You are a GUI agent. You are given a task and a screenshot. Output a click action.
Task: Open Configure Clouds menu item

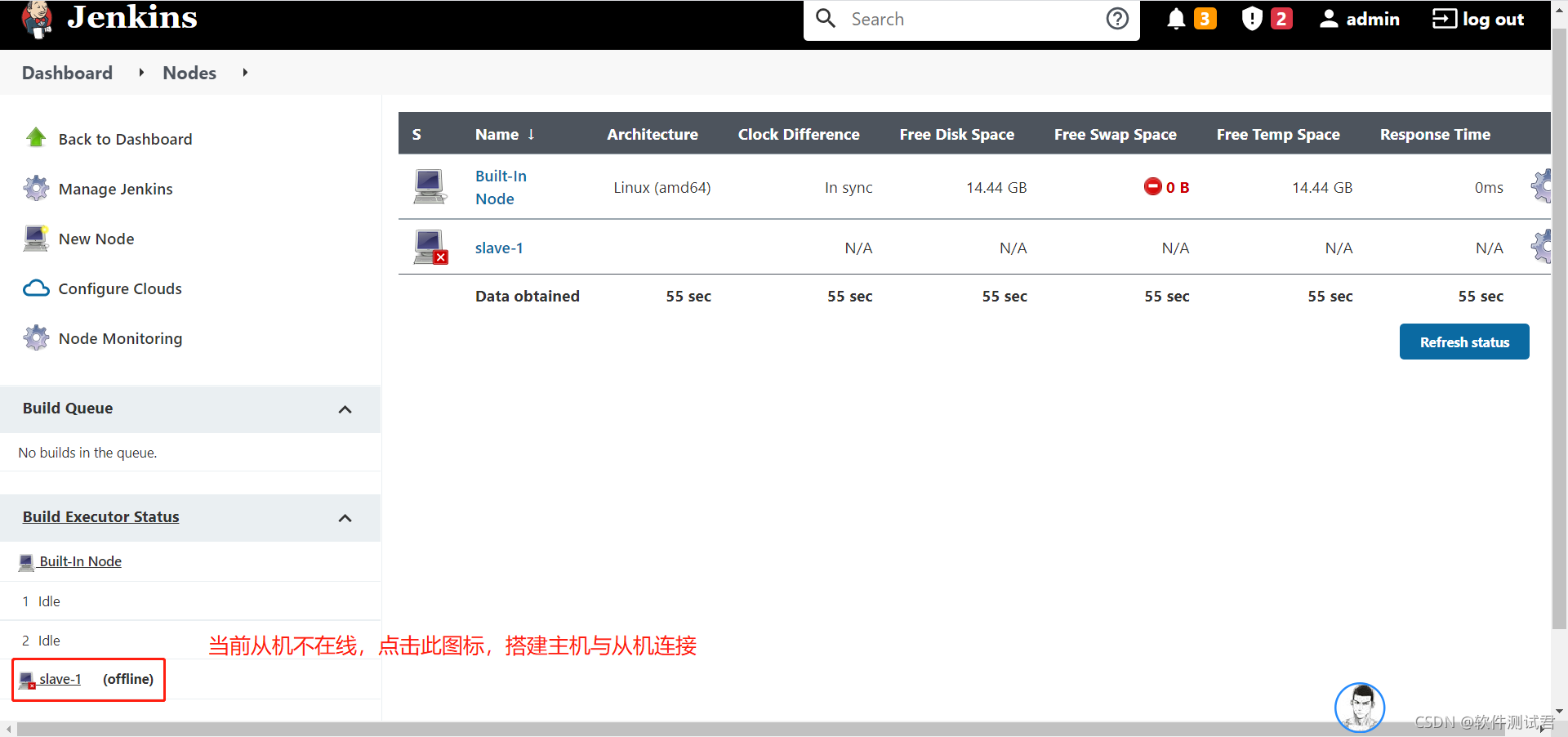(120, 288)
